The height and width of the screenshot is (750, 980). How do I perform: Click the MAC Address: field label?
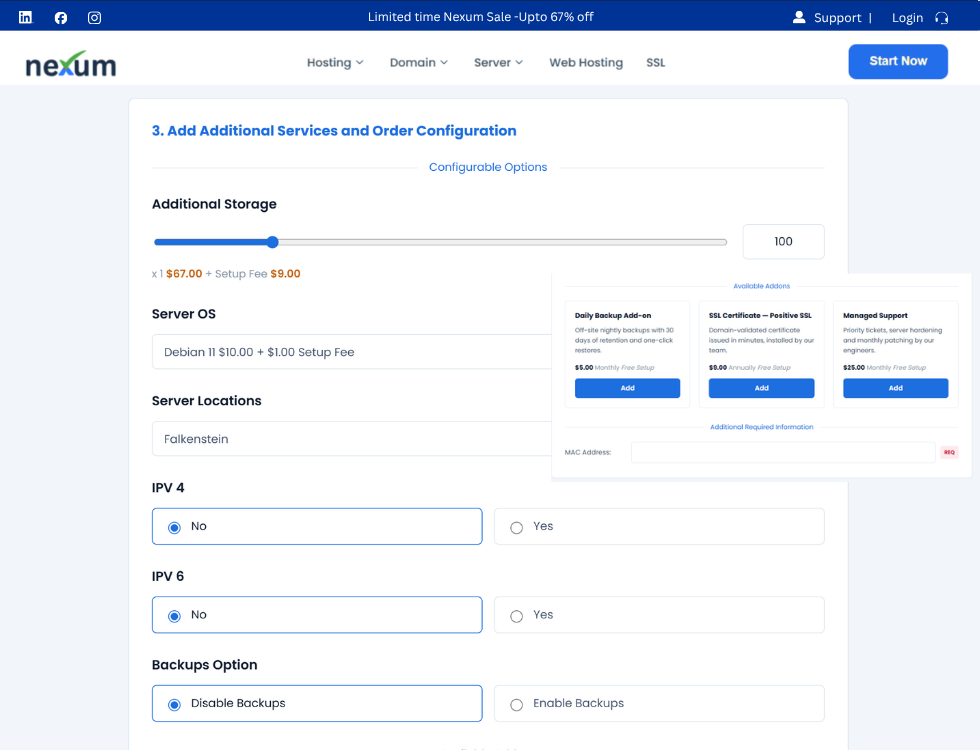588,452
